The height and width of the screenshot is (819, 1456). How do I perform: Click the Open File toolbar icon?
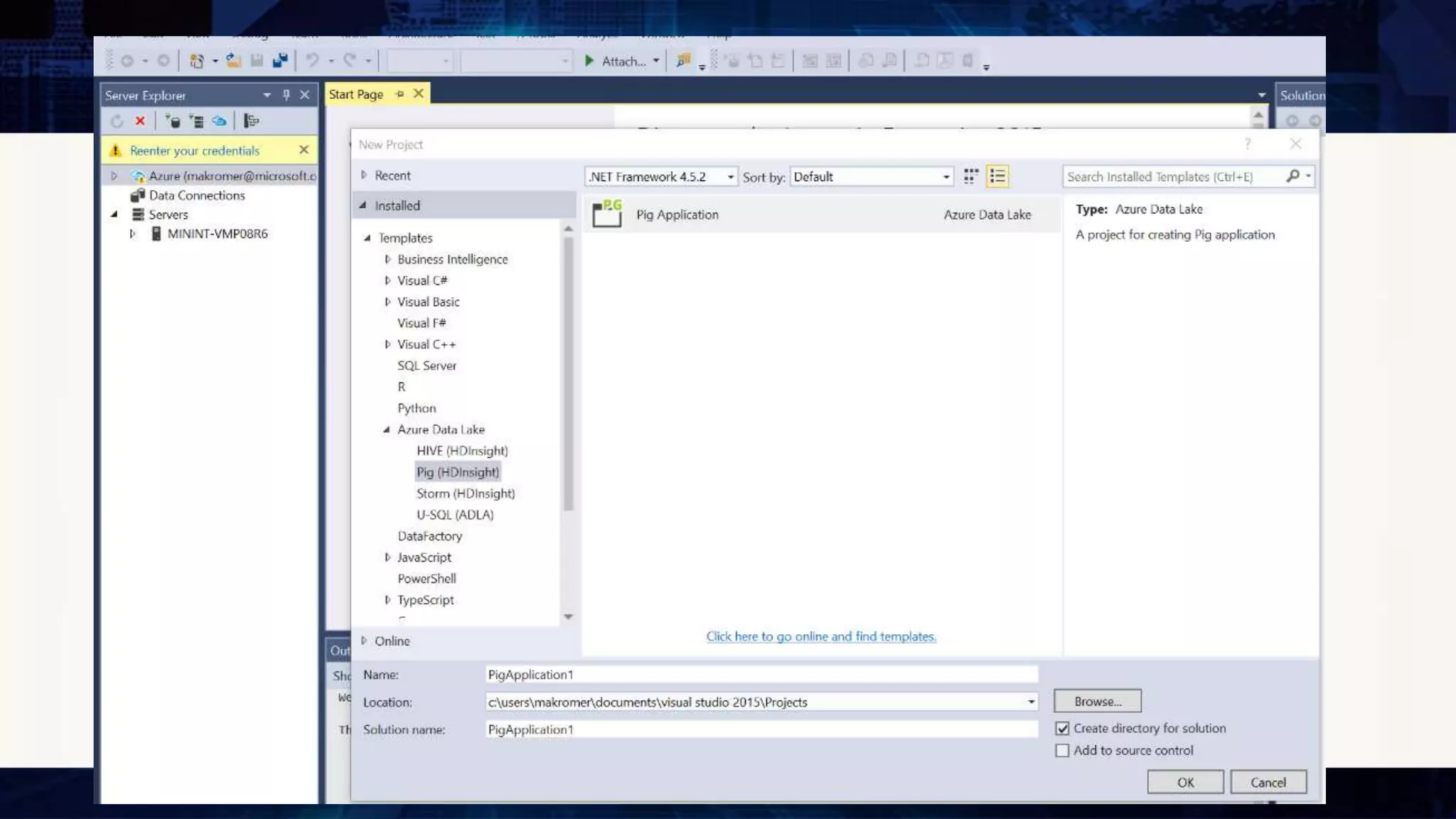click(233, 61)
